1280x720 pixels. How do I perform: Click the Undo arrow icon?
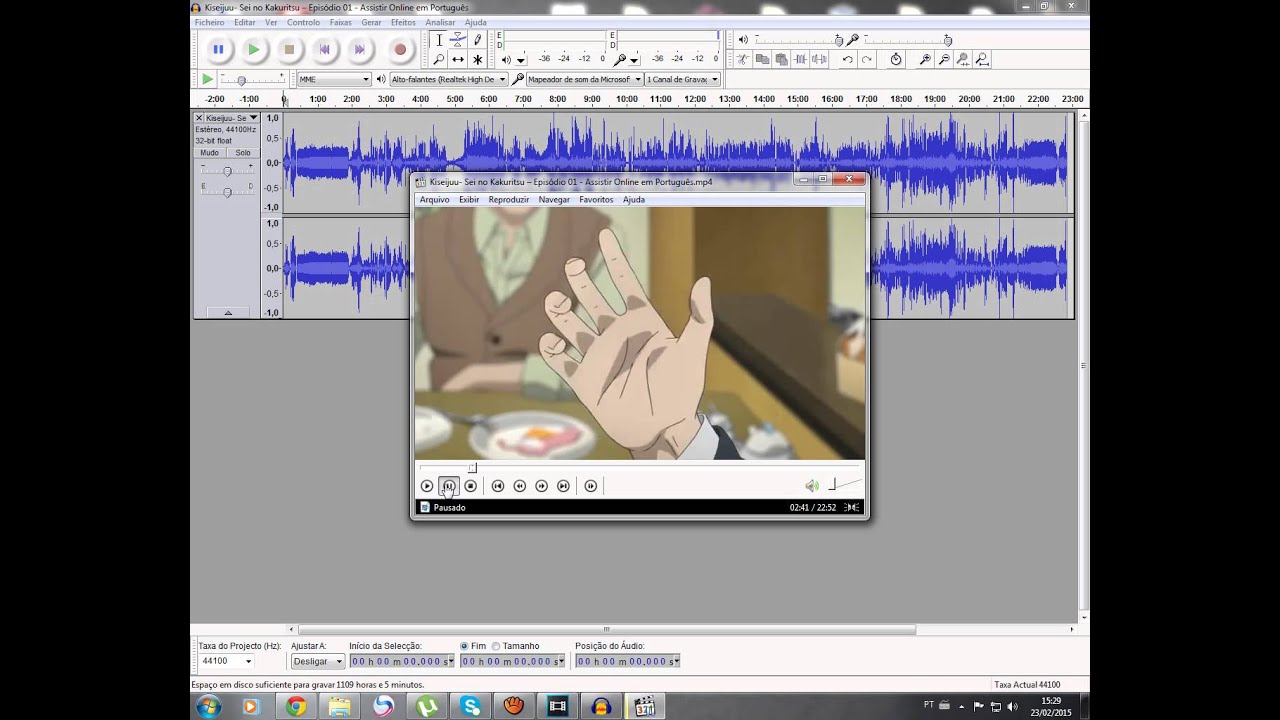coord(848,60)
